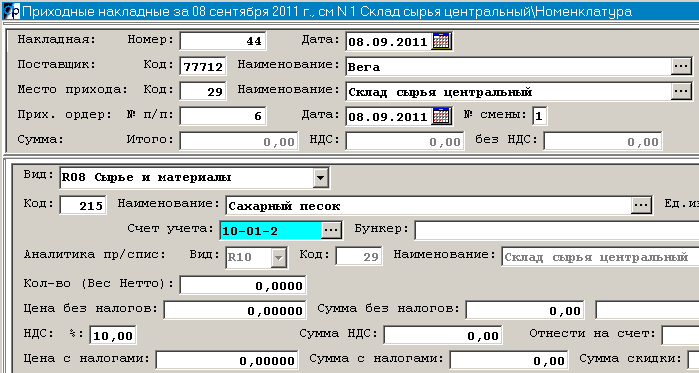
Task: Click the НДС total field in header
Action: (405, 141)
